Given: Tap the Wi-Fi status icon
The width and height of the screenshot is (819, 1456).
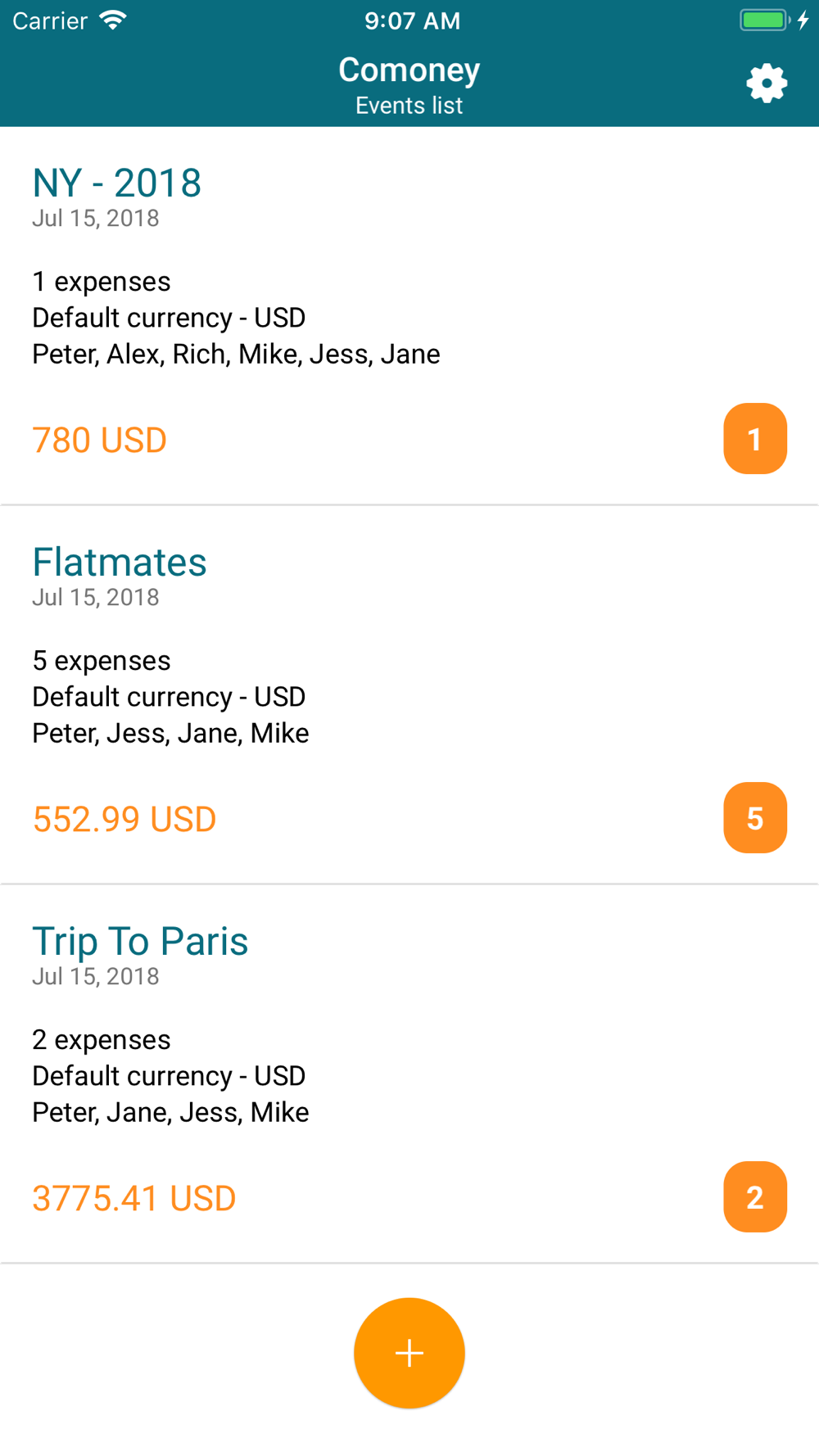Looking at the screenshot, I should click(x=113, y=20).
